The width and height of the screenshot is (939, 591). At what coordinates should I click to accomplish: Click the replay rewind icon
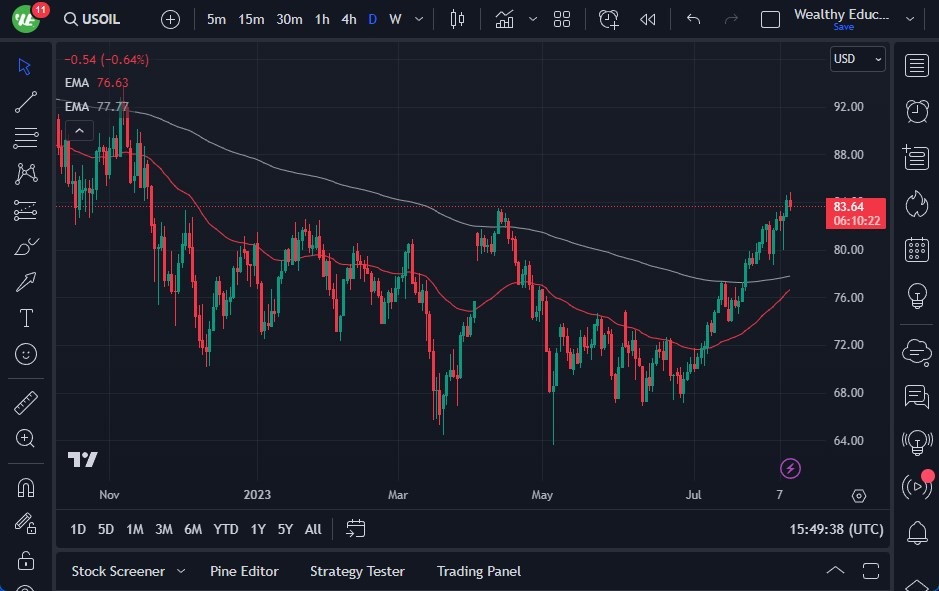[x=648, y=19]
